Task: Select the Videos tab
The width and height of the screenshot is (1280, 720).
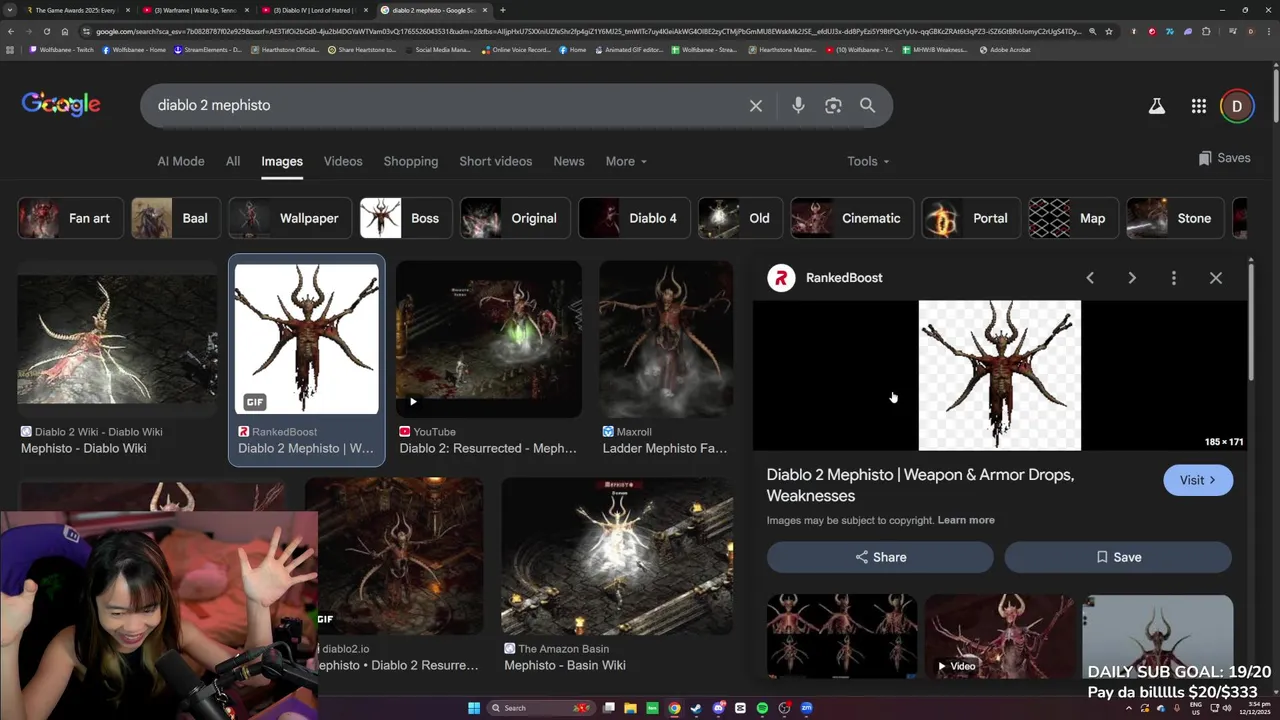Action: coord(343,161)
